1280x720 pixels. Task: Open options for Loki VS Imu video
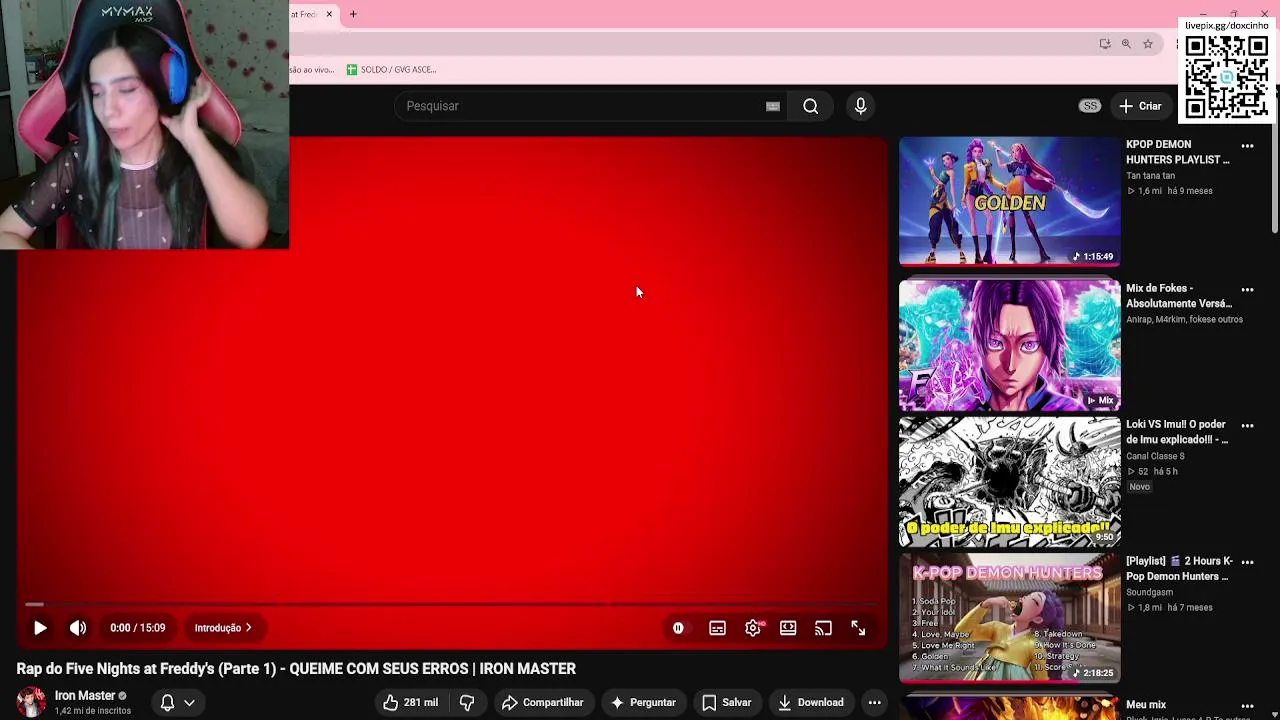tap(1247, 426)
